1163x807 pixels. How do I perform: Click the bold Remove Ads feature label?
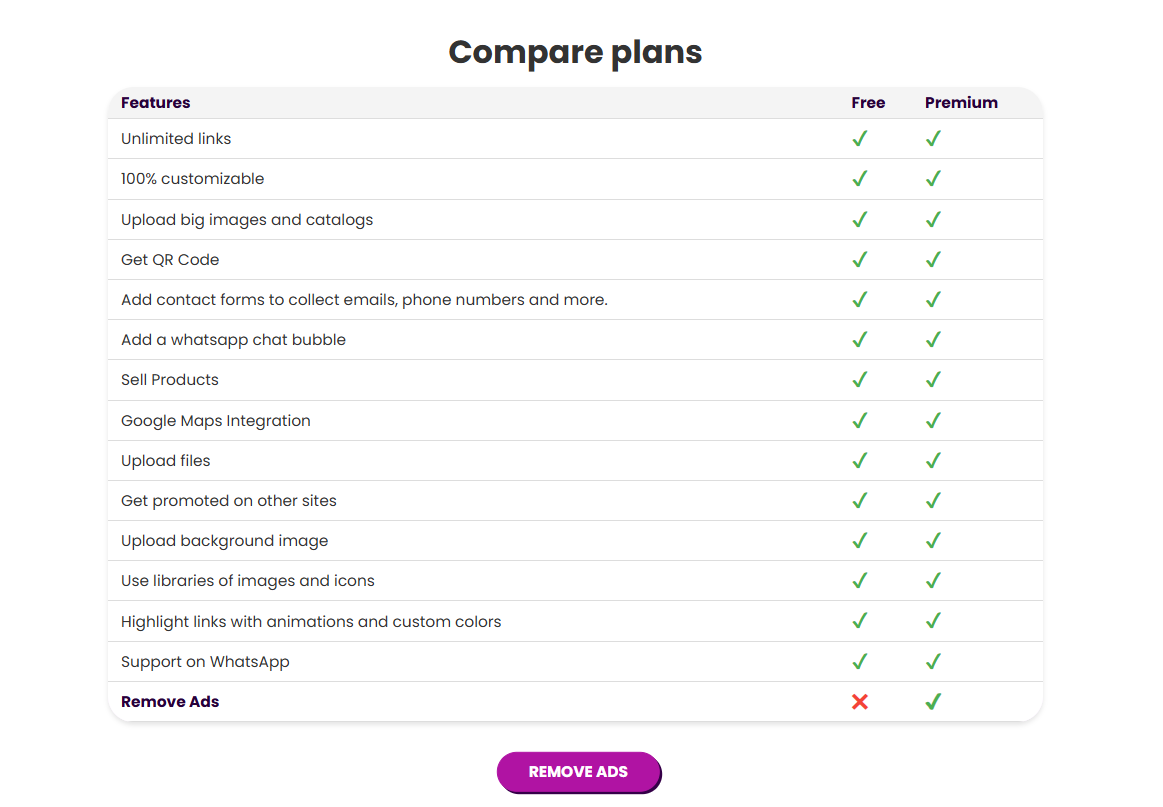click(170, 702)
